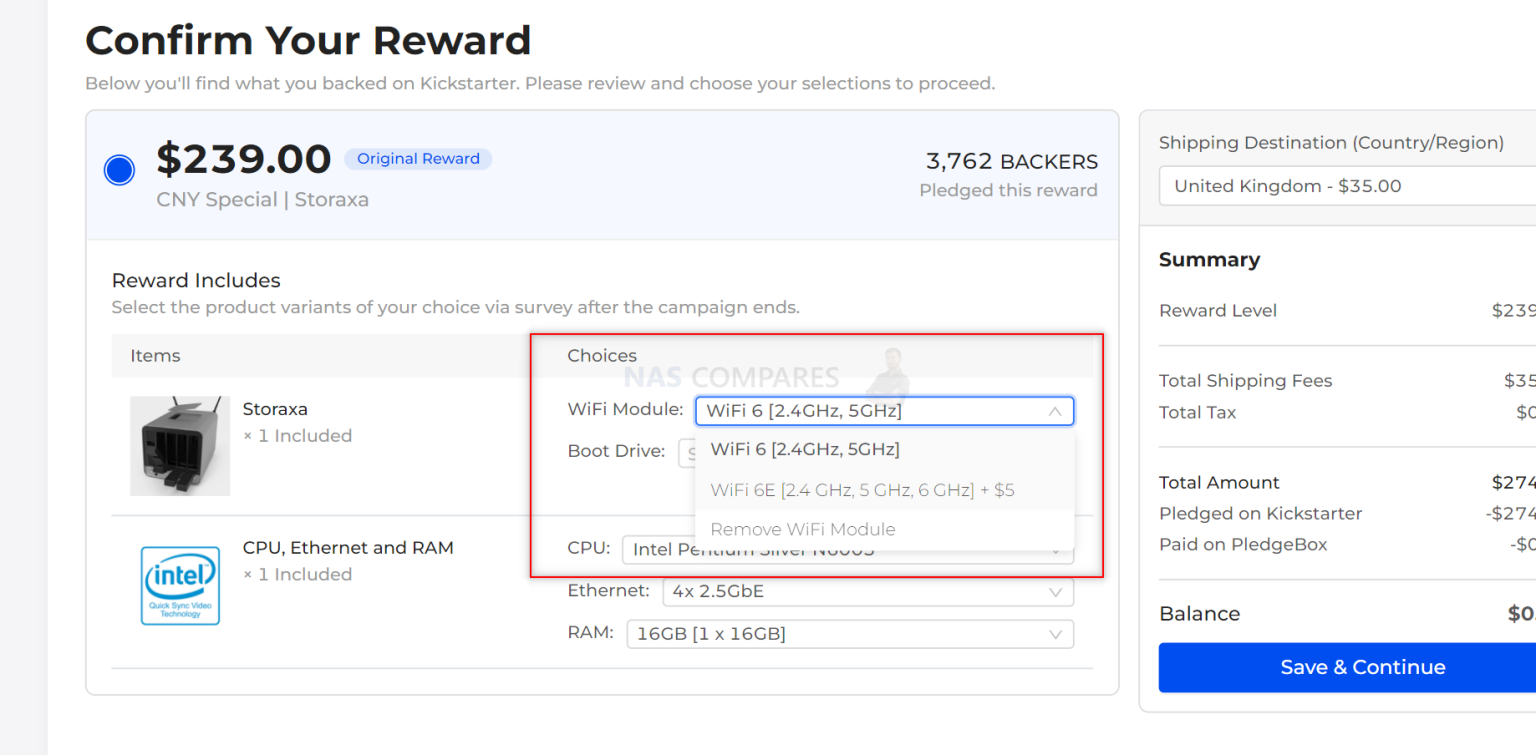Open the 16GB RAM selection dropdown
The image size is (1536, 755).
pos(850,634)
